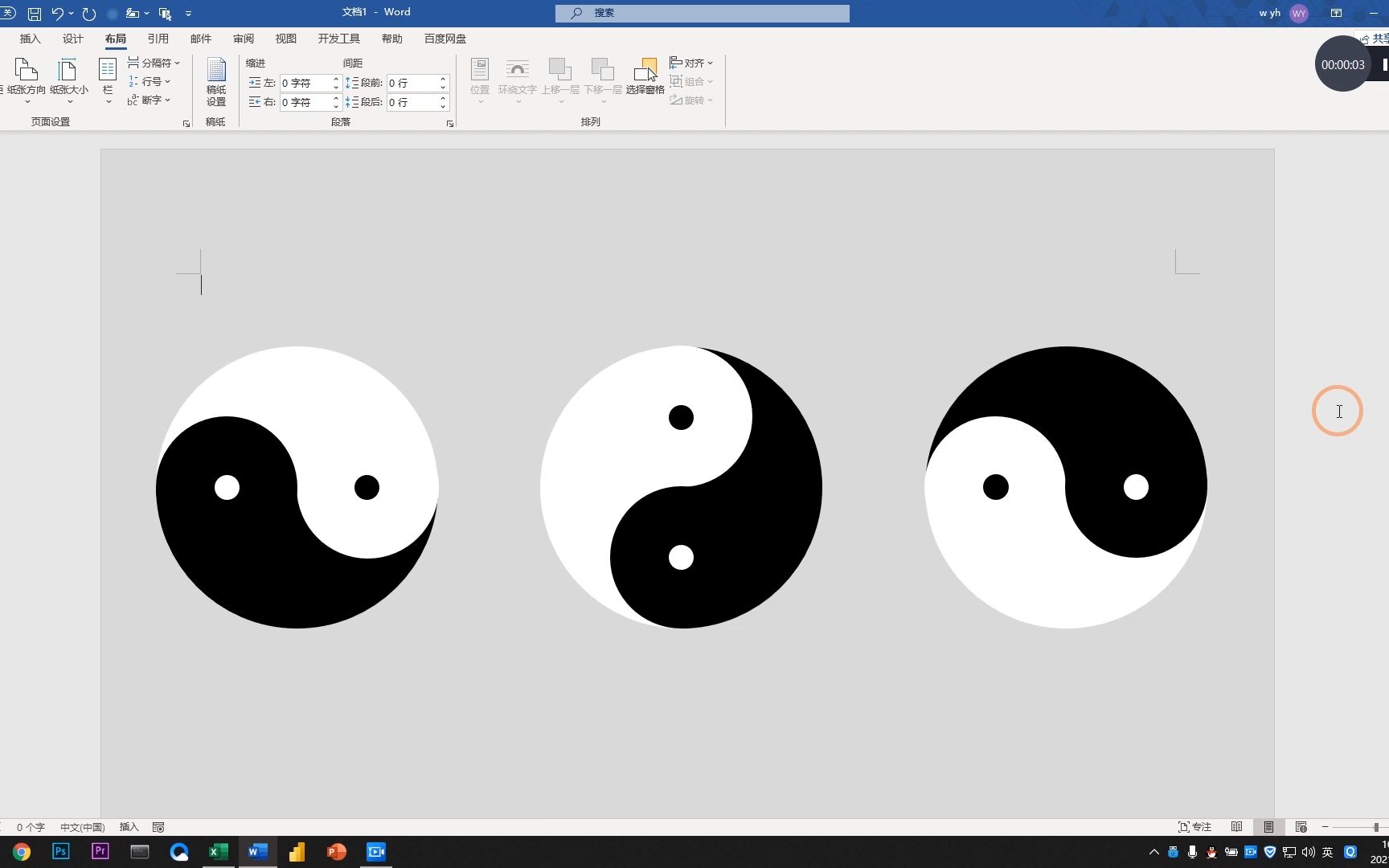Open ribbon display options icon
The height and width of the screenshot is (868, 1389).
pos(1336,13)
